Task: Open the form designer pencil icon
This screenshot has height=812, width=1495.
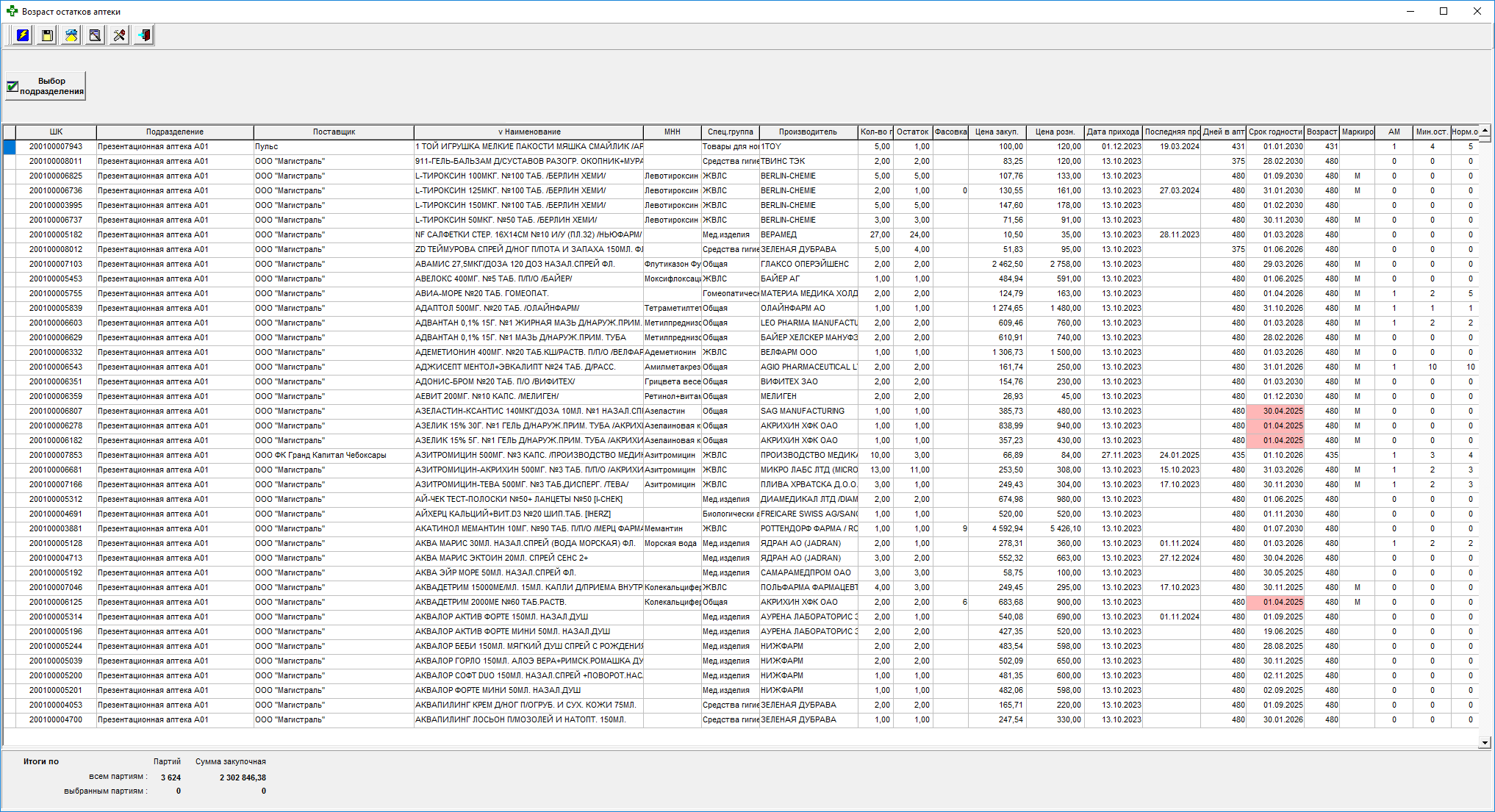Action: tap(95, 35)
